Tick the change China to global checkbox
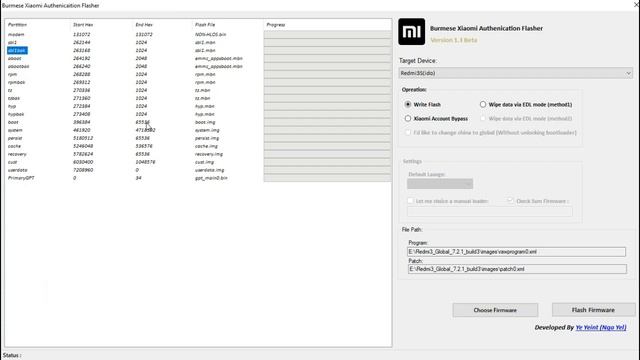 [408, 132]
